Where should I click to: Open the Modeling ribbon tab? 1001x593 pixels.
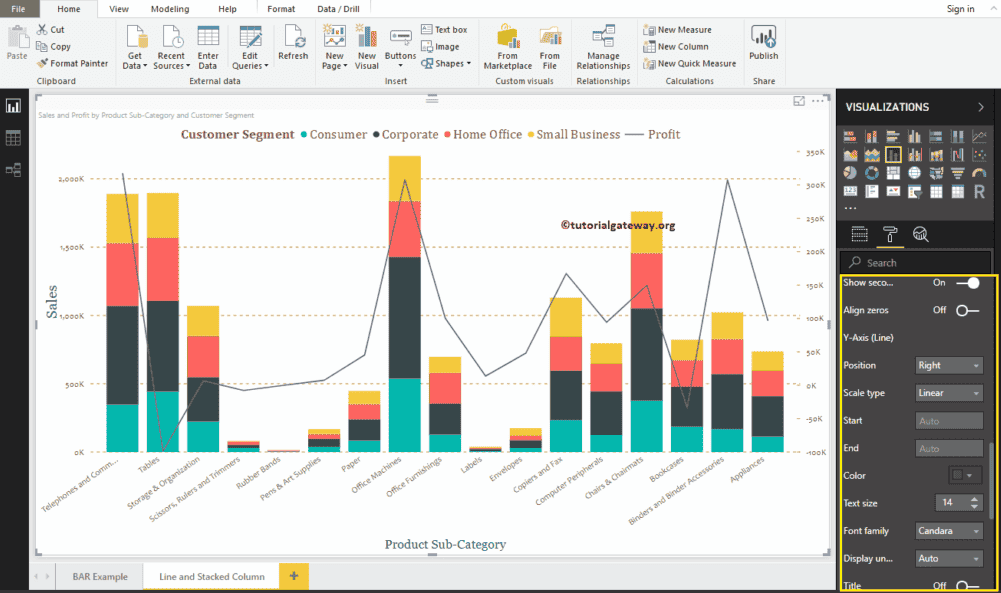pos(170,8)
